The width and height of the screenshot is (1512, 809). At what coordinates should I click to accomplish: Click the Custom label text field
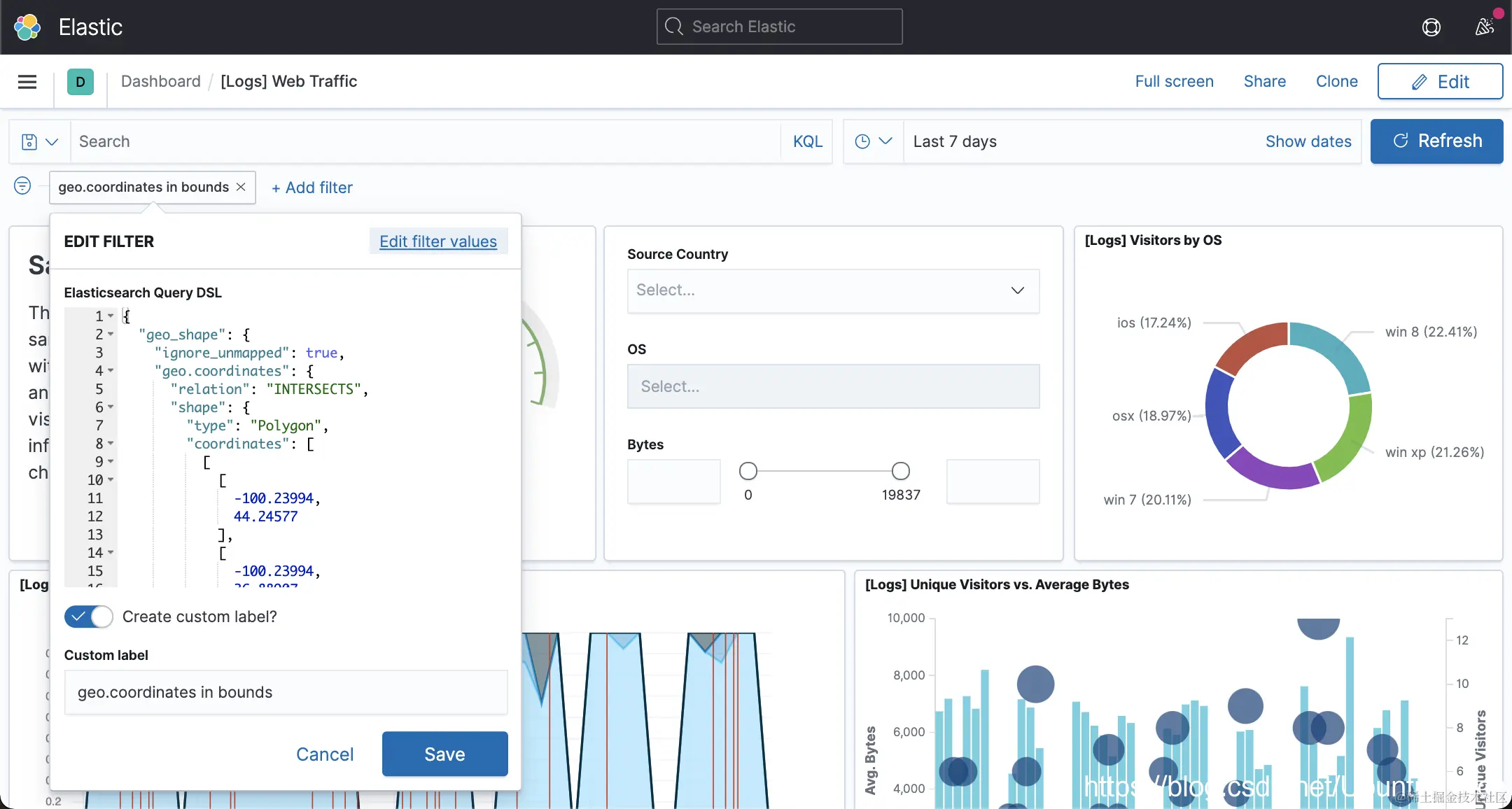click(x=286, y=692)
